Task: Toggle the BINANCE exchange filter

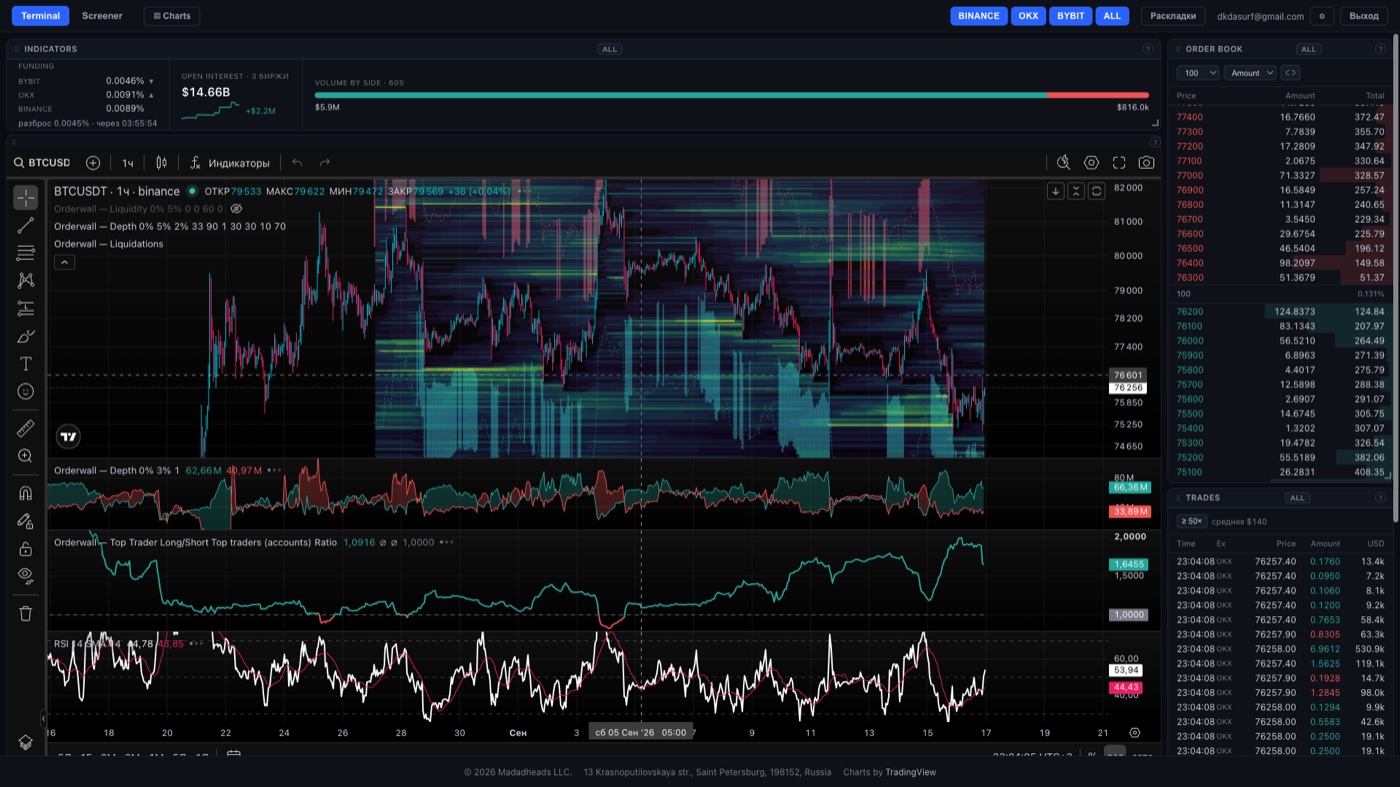Action: pos(979,16)
